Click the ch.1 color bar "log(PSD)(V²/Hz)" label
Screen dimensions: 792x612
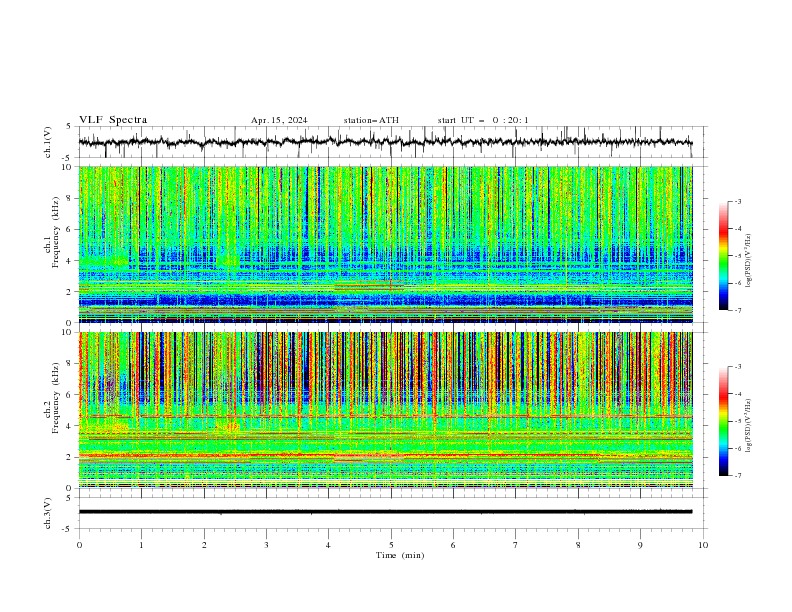coord(748,261)
